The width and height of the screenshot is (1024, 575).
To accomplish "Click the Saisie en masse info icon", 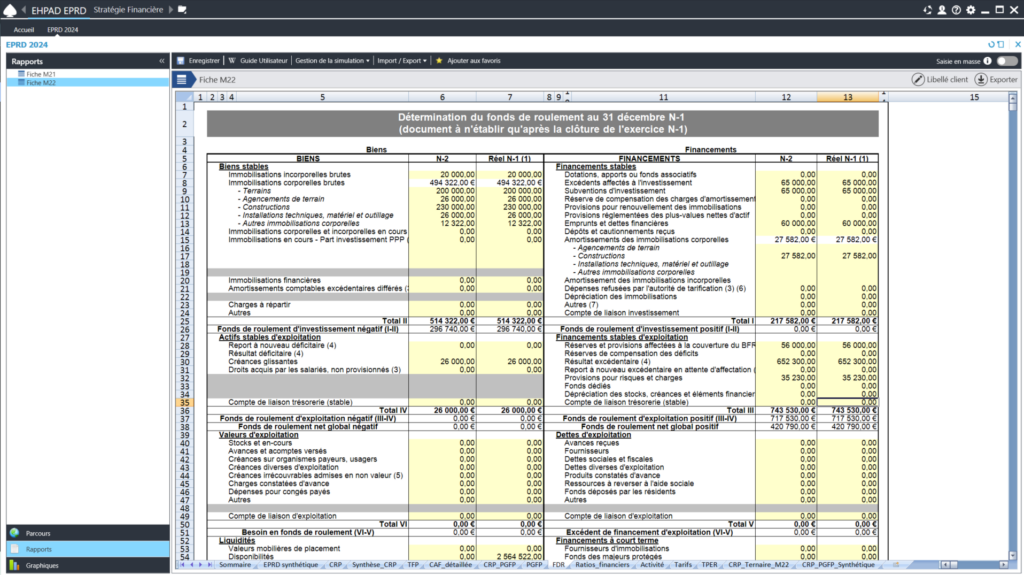I will (x=987, y=61).
